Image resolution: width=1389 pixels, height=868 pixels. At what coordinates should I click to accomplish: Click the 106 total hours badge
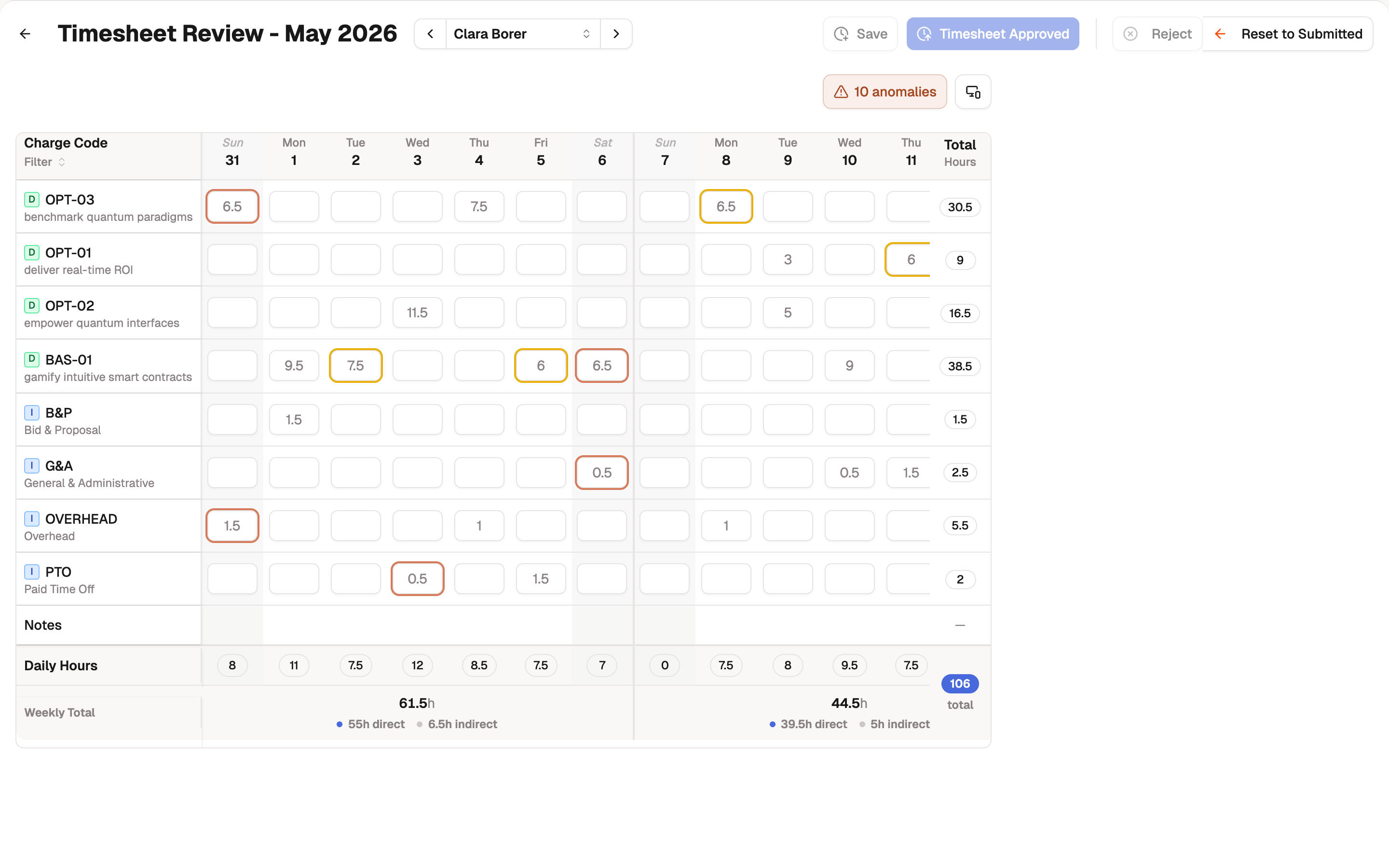[x=960, y=684]
